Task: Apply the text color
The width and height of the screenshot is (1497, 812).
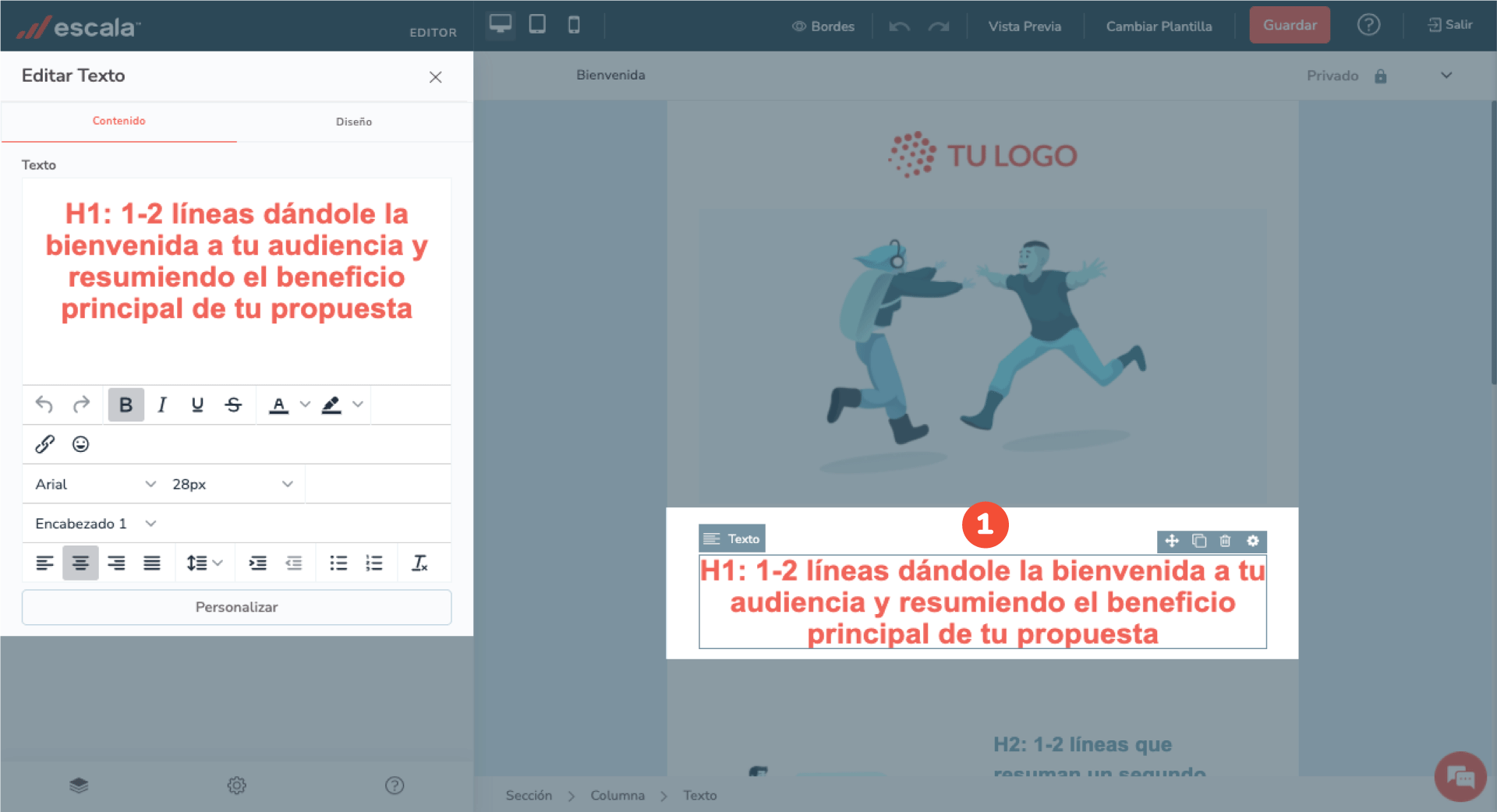Action: [278, 404]
